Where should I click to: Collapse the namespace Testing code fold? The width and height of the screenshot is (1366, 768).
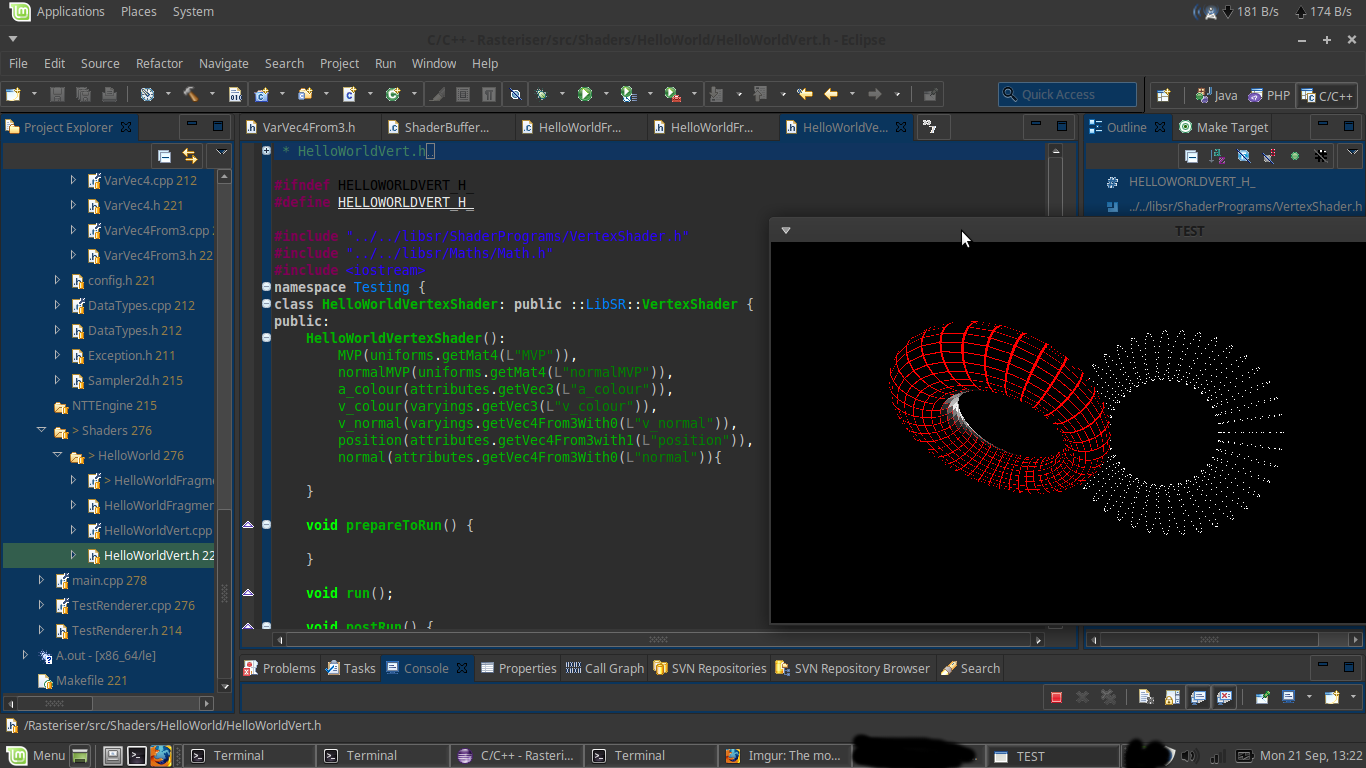coord(266,287)
